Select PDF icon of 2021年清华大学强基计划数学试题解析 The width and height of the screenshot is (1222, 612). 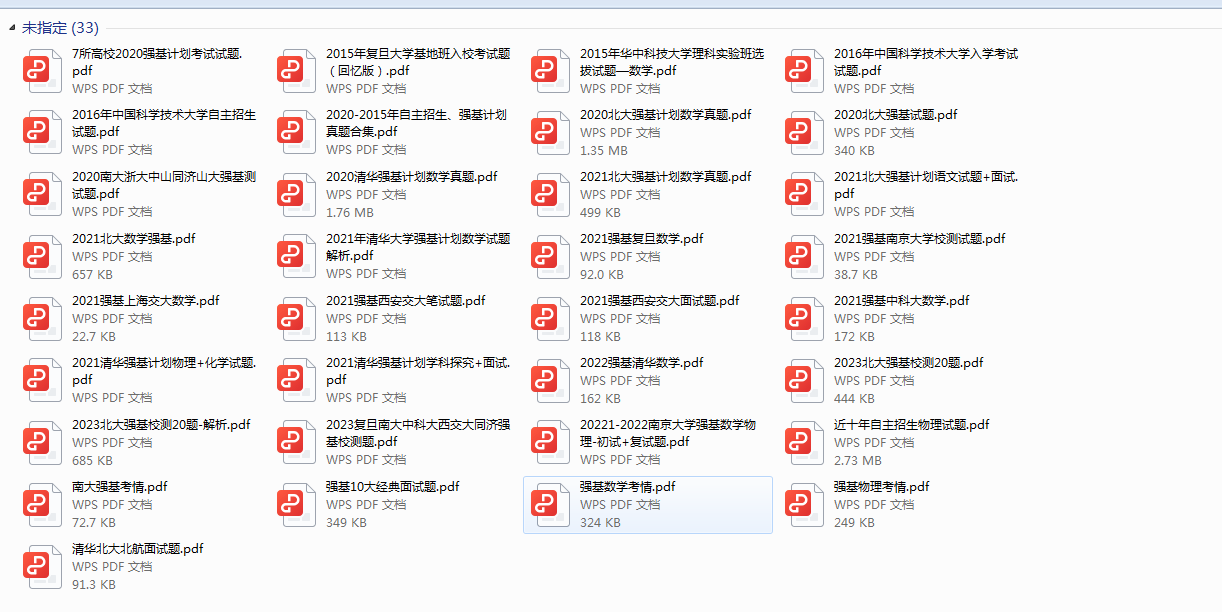[x=296, y=257]
